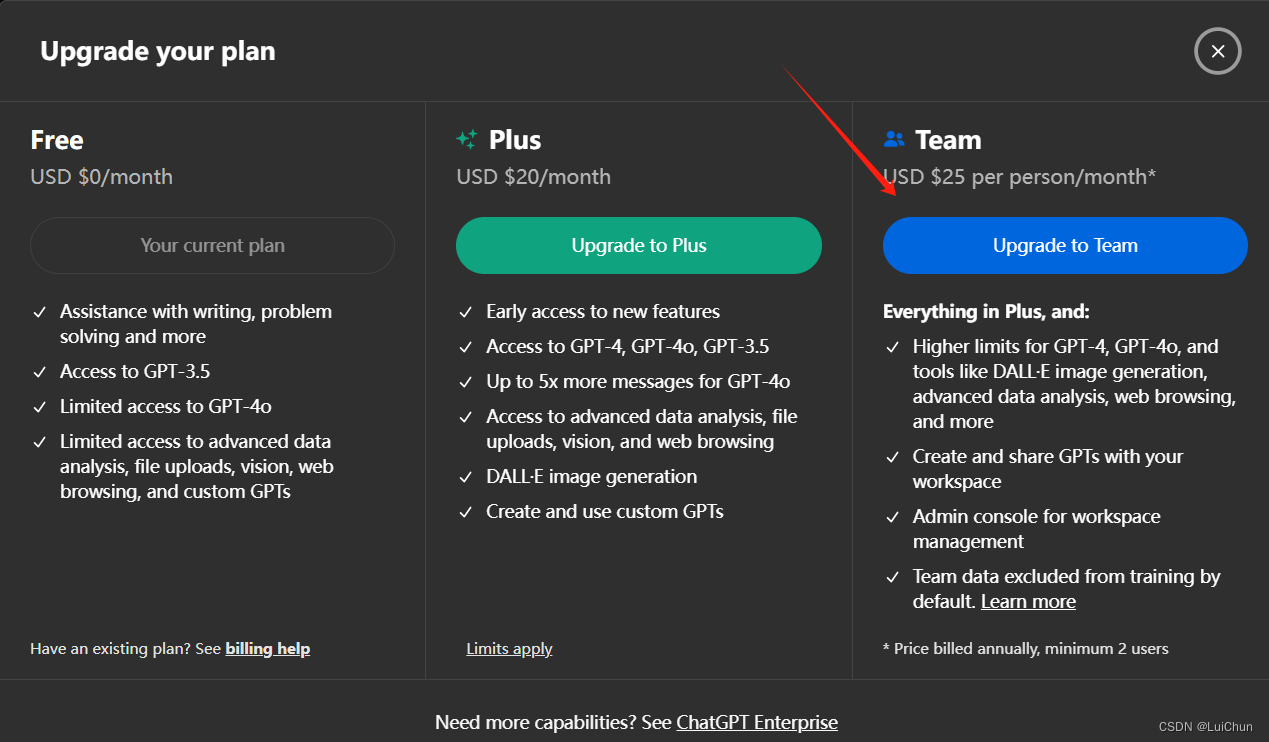Click checkmark beside Access to GPT-4, GPT-4o, GPT-3.5
Image resolution: width=1269 pixels, height=742 pixels.
pos(465,347)
